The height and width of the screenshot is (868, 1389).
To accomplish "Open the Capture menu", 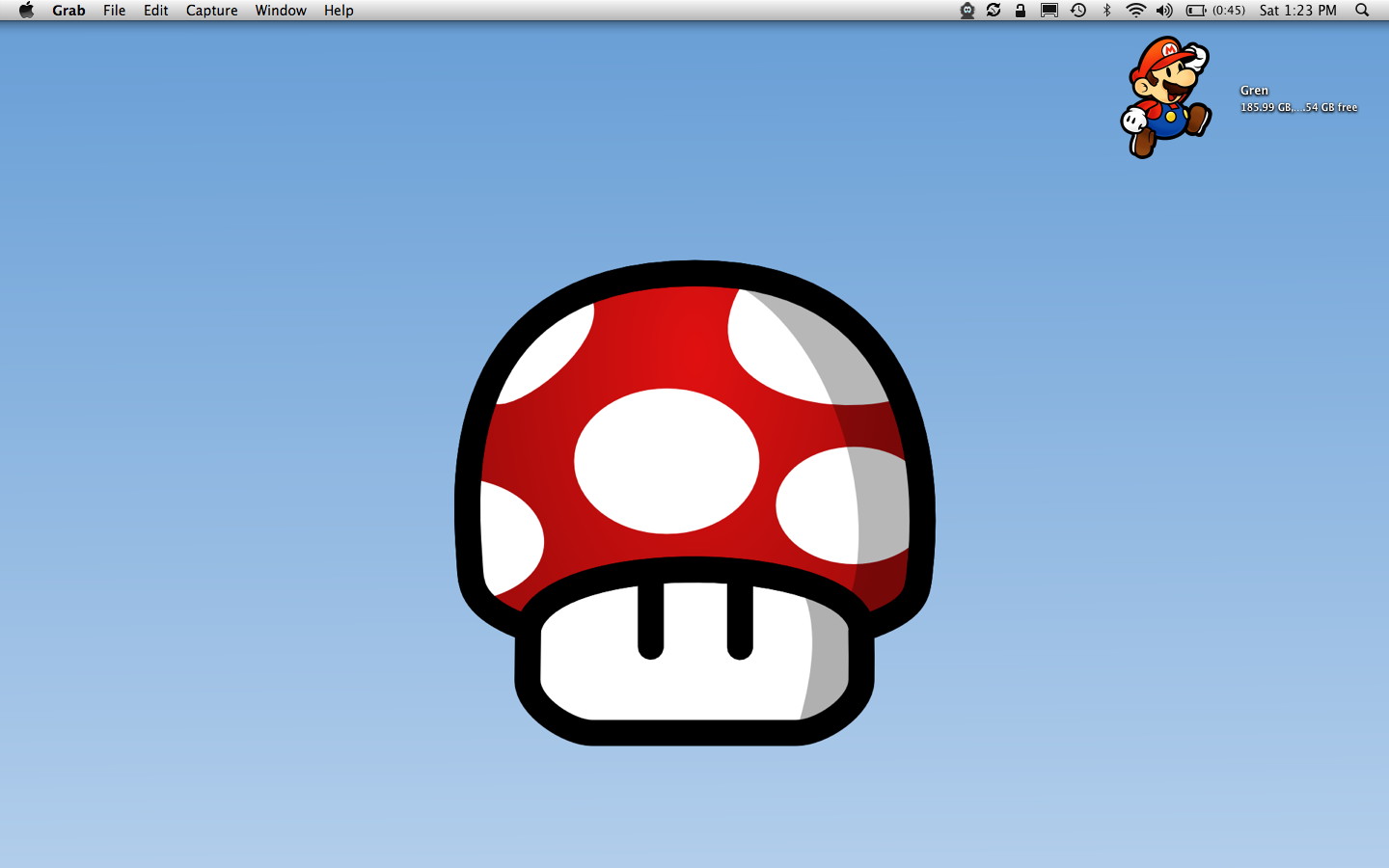I will point(212,11).
